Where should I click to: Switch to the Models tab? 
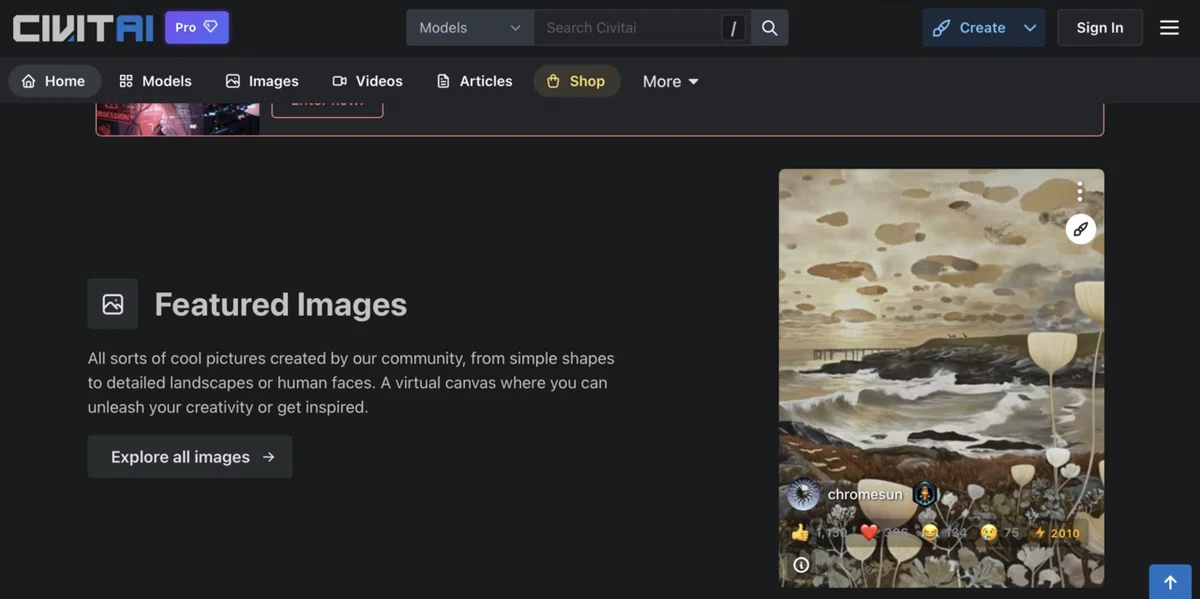coord(155,81)
